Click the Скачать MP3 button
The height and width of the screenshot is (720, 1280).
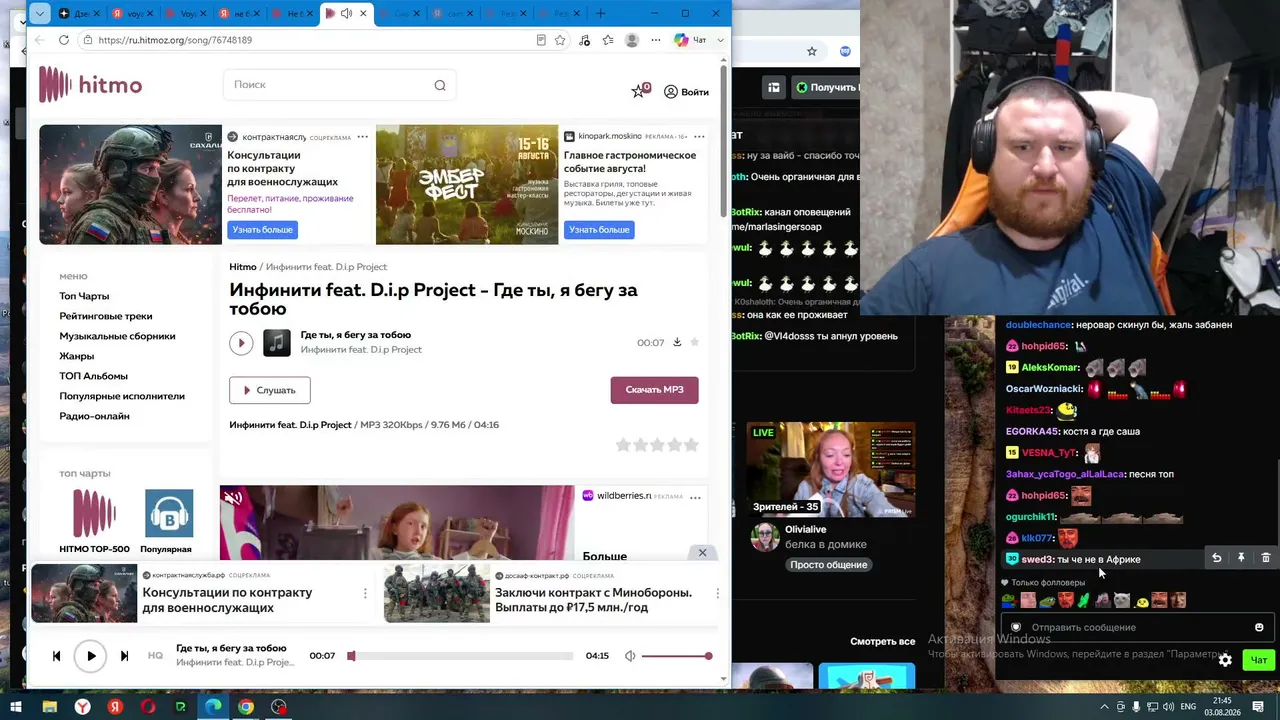(x=654, y=390)
